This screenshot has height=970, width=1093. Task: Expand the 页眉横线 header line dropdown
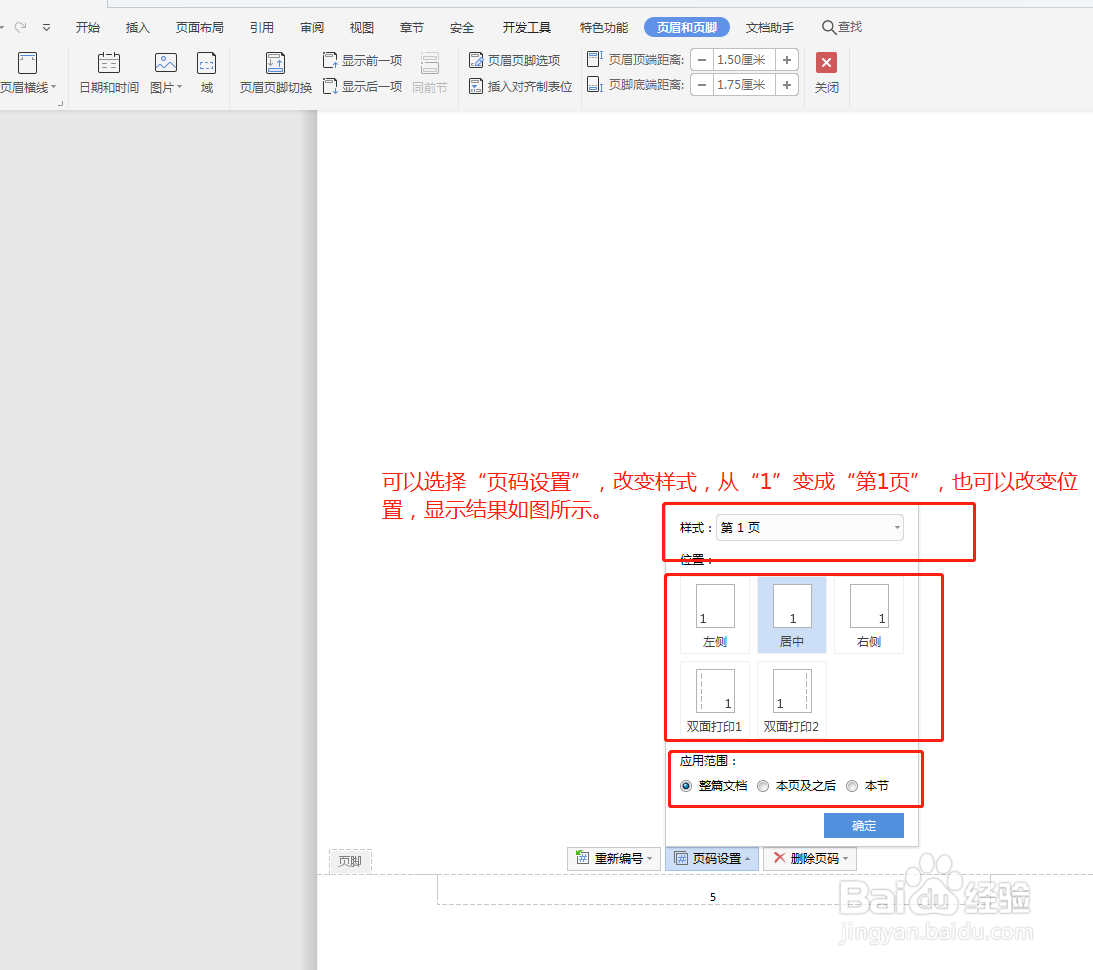click(x=55, y=86)
